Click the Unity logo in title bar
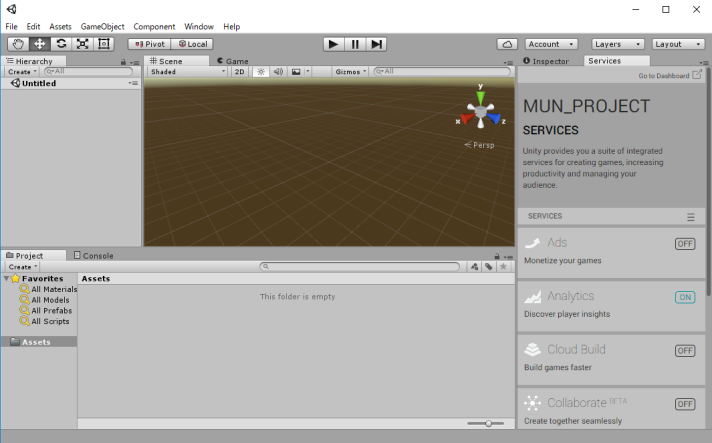The width and height of the screenshot is (712, 443). point(12,9)
